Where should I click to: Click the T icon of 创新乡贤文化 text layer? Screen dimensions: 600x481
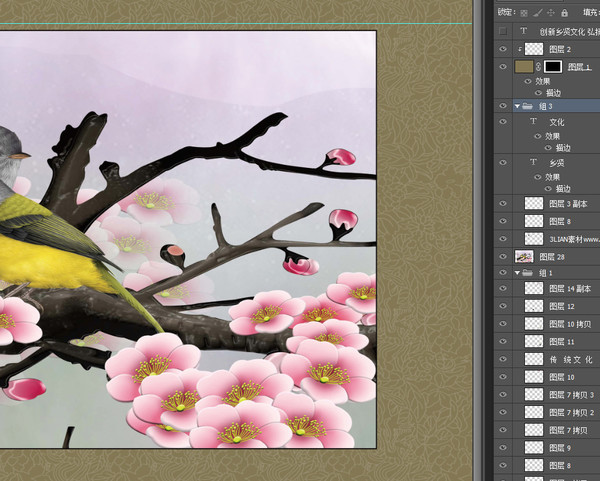523,31
